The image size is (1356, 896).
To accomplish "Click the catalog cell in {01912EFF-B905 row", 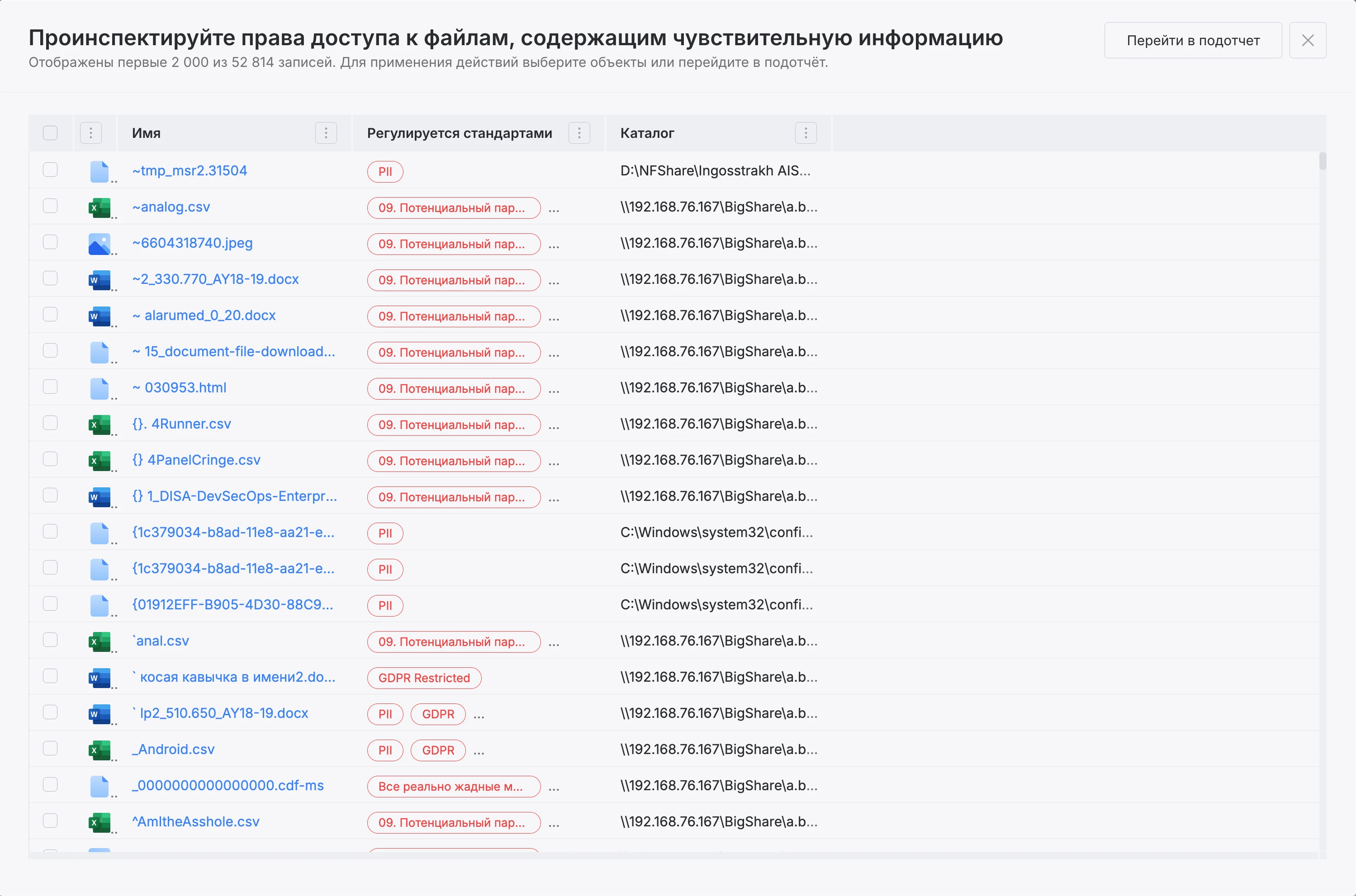I will click(x=716, y=604).
